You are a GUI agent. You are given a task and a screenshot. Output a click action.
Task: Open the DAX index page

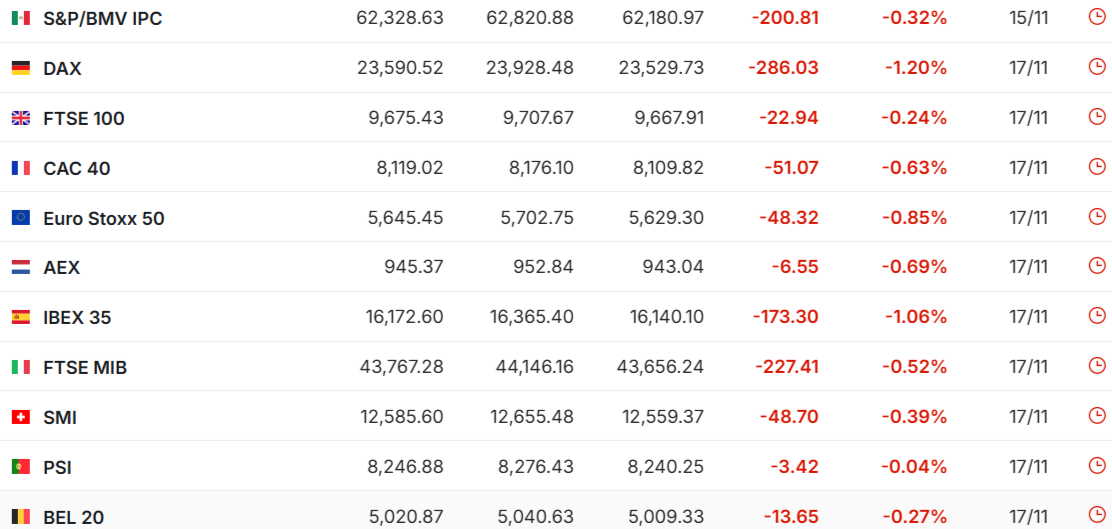coord(62,68)
